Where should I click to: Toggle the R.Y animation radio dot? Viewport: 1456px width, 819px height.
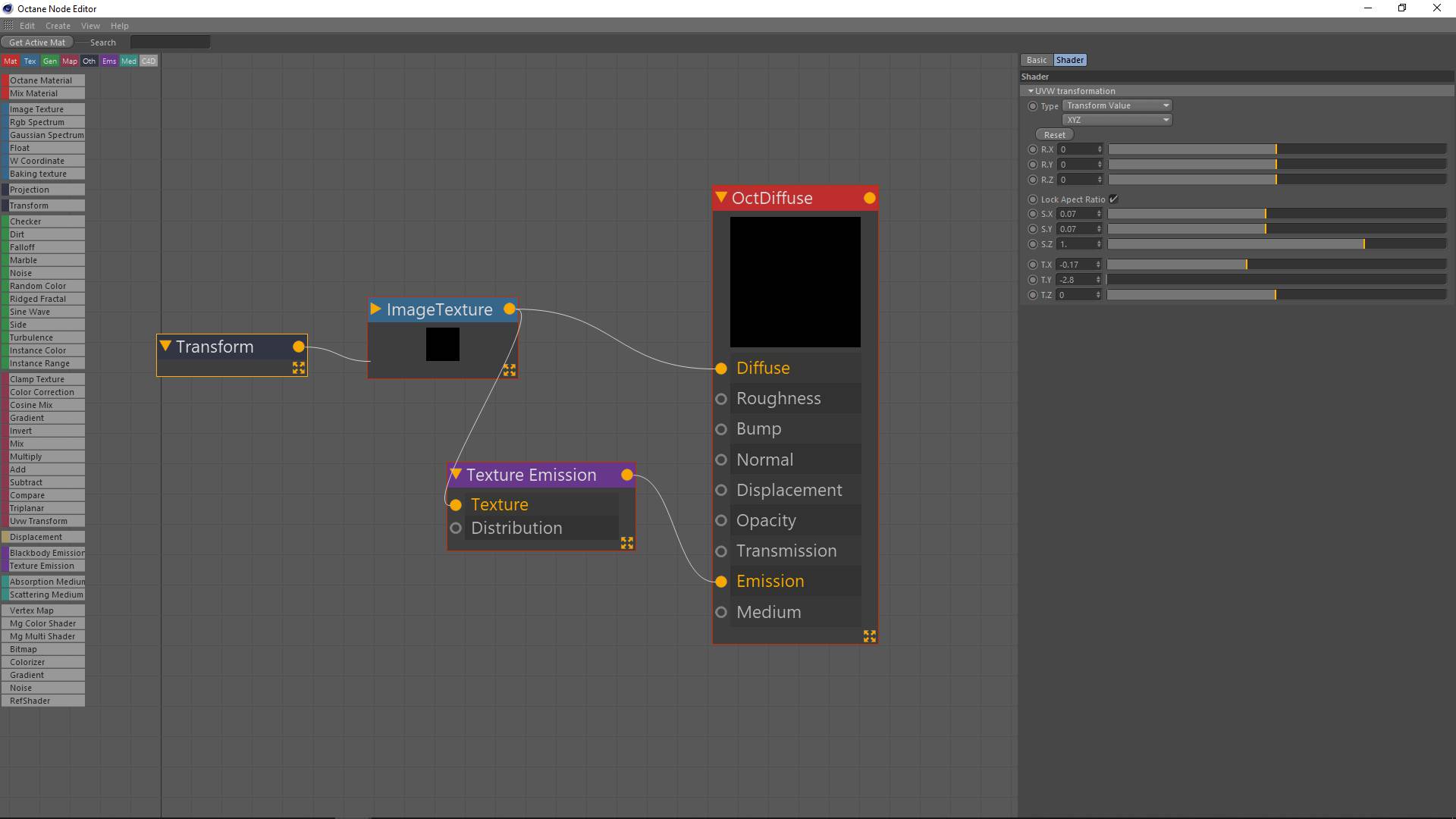[x=1032, y=165]
